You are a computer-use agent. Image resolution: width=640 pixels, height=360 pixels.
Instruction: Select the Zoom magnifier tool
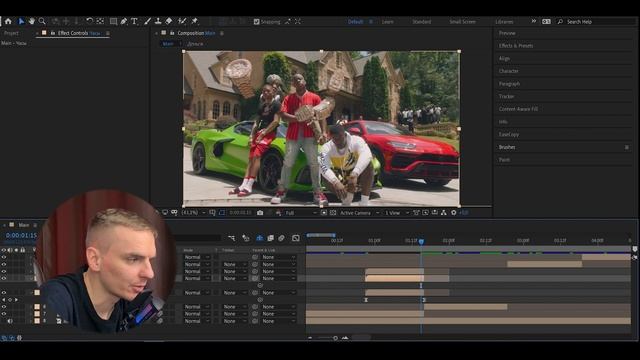42,21
